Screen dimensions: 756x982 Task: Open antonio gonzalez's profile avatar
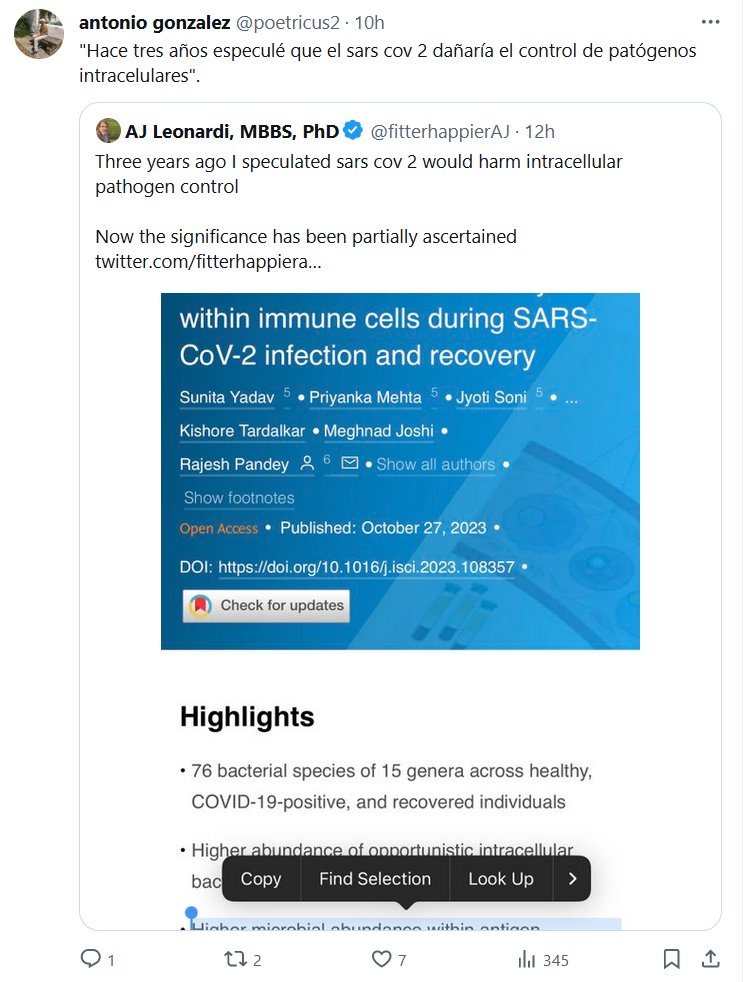39,34
